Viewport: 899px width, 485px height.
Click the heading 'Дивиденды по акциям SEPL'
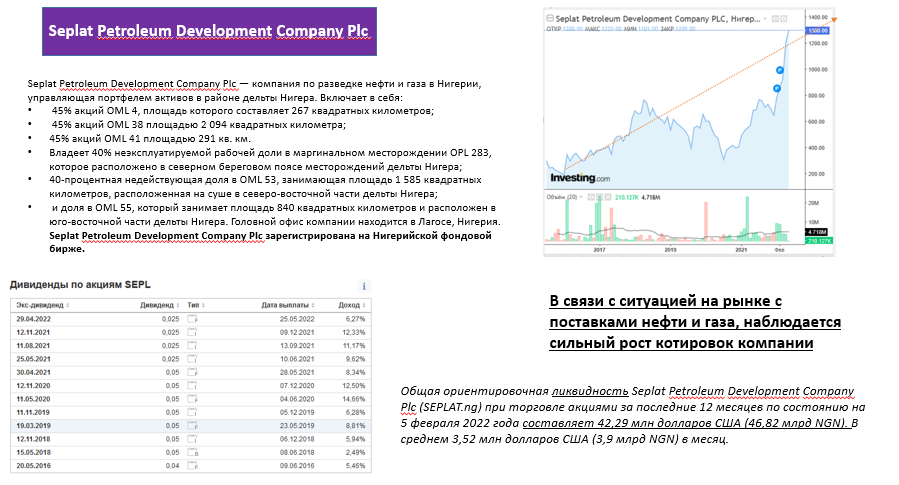tap(80, 284)
